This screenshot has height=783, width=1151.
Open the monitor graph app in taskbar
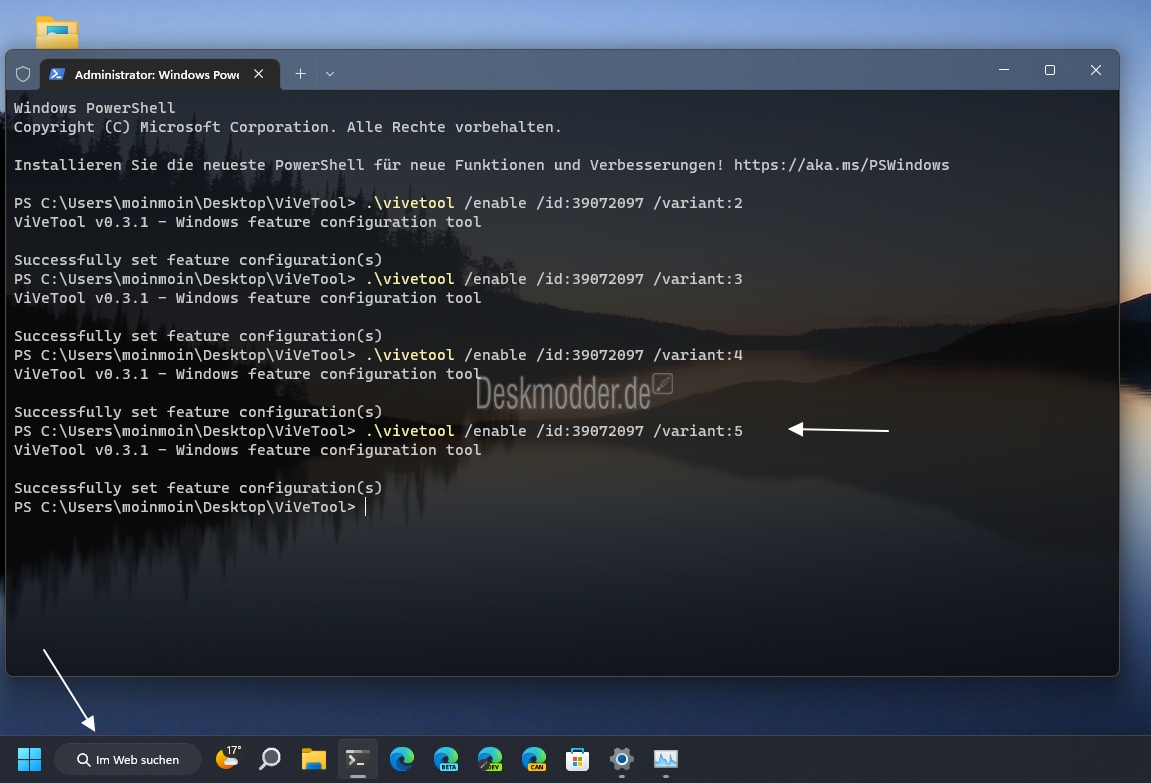click(x=666, y=759)
